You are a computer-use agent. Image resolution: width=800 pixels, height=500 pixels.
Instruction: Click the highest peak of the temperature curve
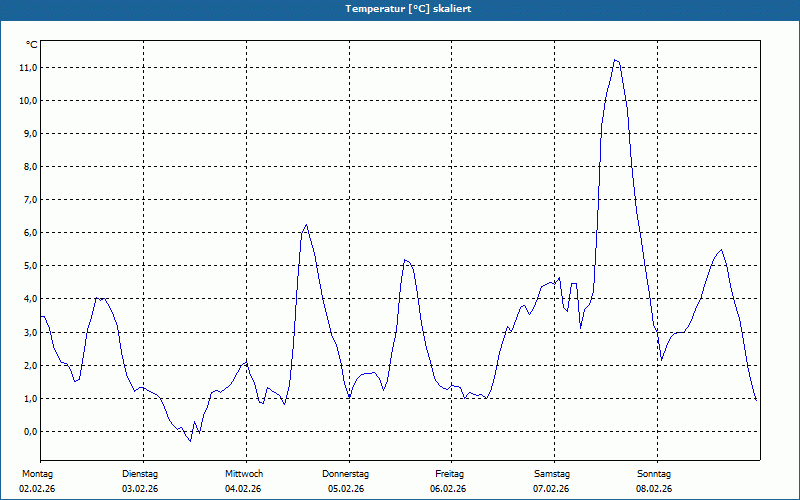pyautogui.click(x=615, y=60)
